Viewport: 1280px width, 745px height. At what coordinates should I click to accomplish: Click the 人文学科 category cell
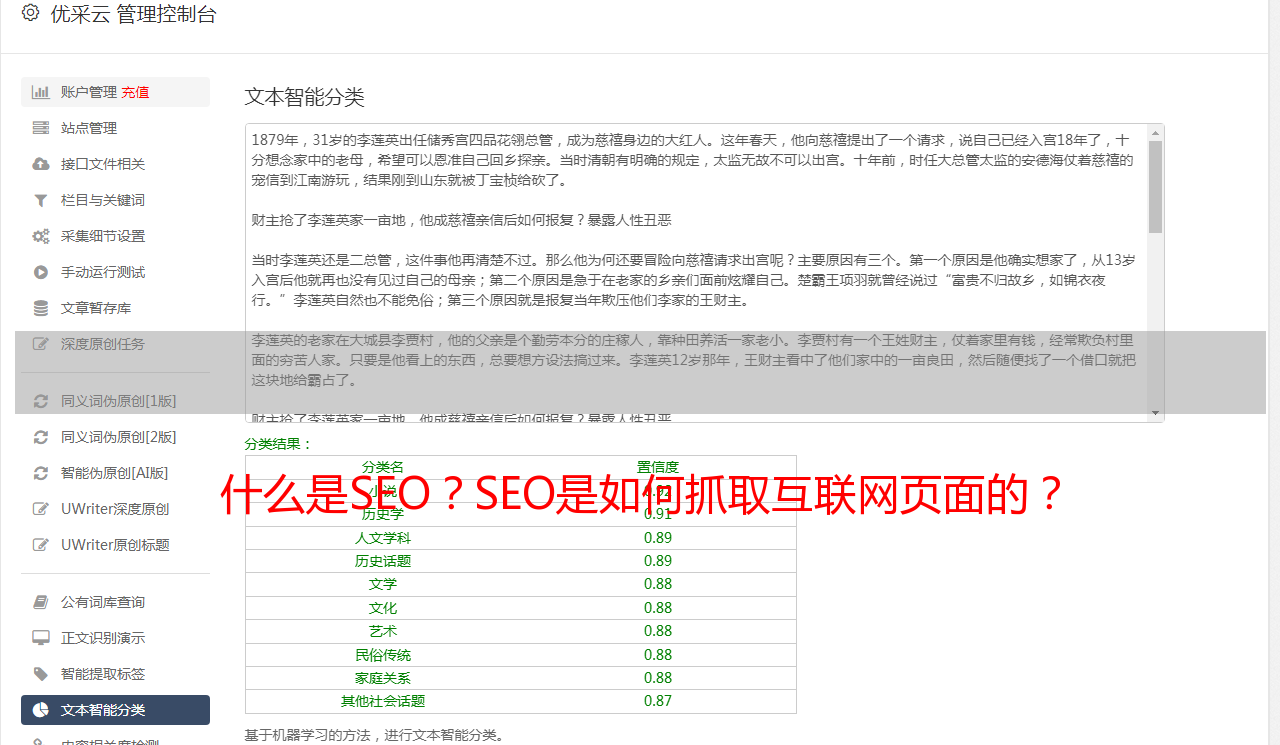pyautogui.click(x=383, y=538)
